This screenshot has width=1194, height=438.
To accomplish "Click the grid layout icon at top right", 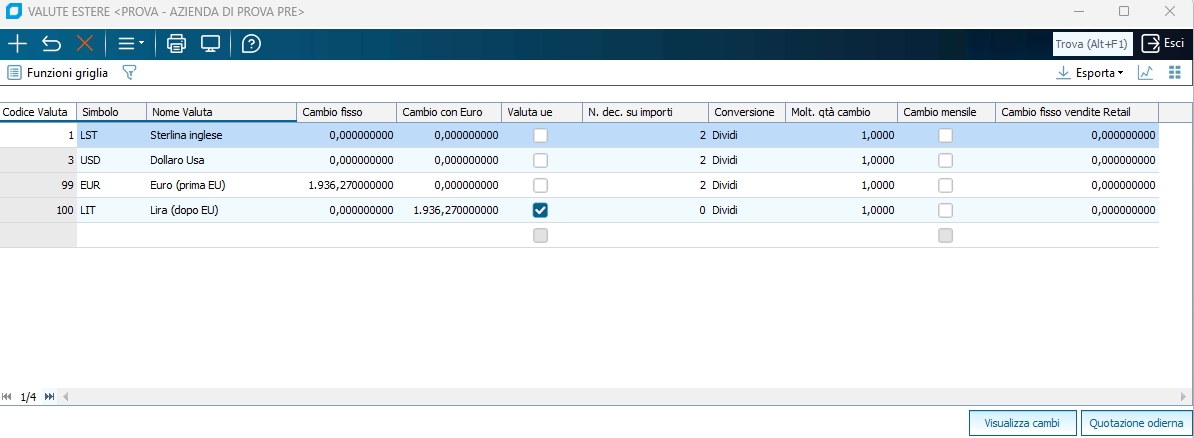I will pyautogui.click(x=1174, y=72).
